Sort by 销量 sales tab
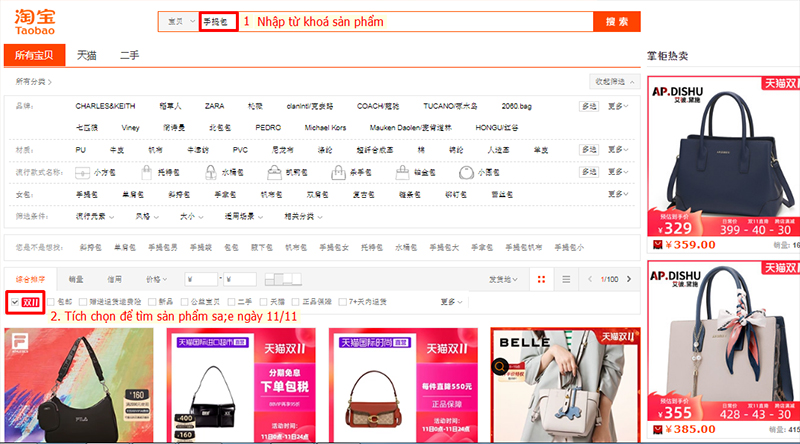 tap(76, 279)
